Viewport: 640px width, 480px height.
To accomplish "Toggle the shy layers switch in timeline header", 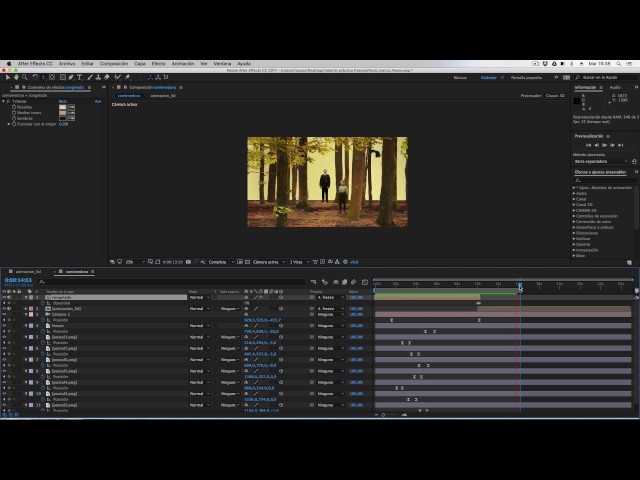I will [x=336, y=282].
